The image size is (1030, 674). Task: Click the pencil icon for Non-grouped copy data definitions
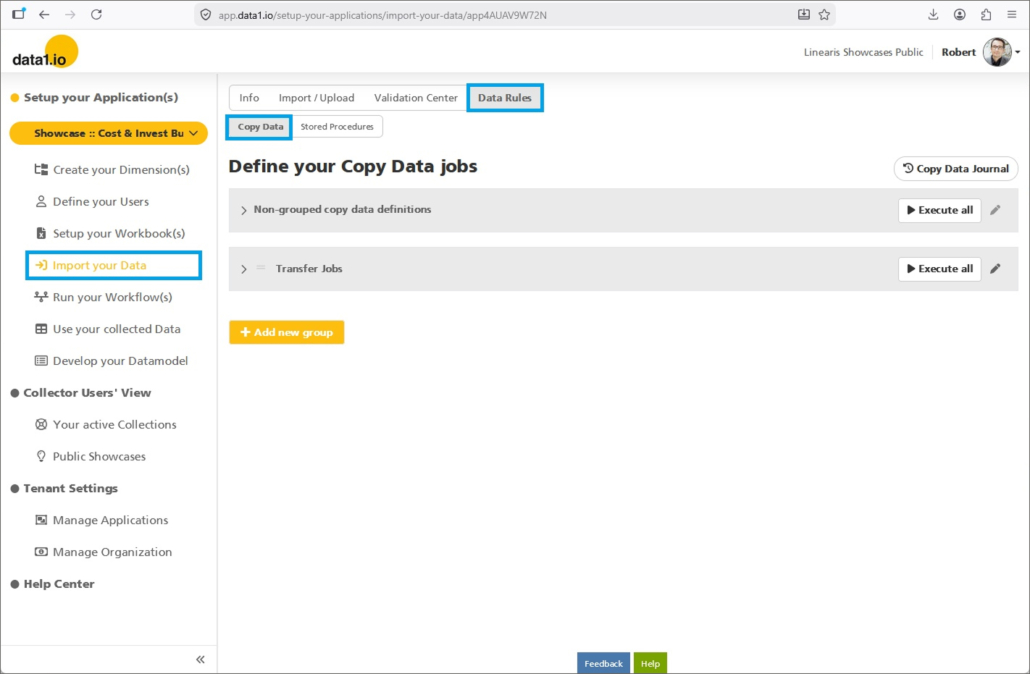coord(995,210)
